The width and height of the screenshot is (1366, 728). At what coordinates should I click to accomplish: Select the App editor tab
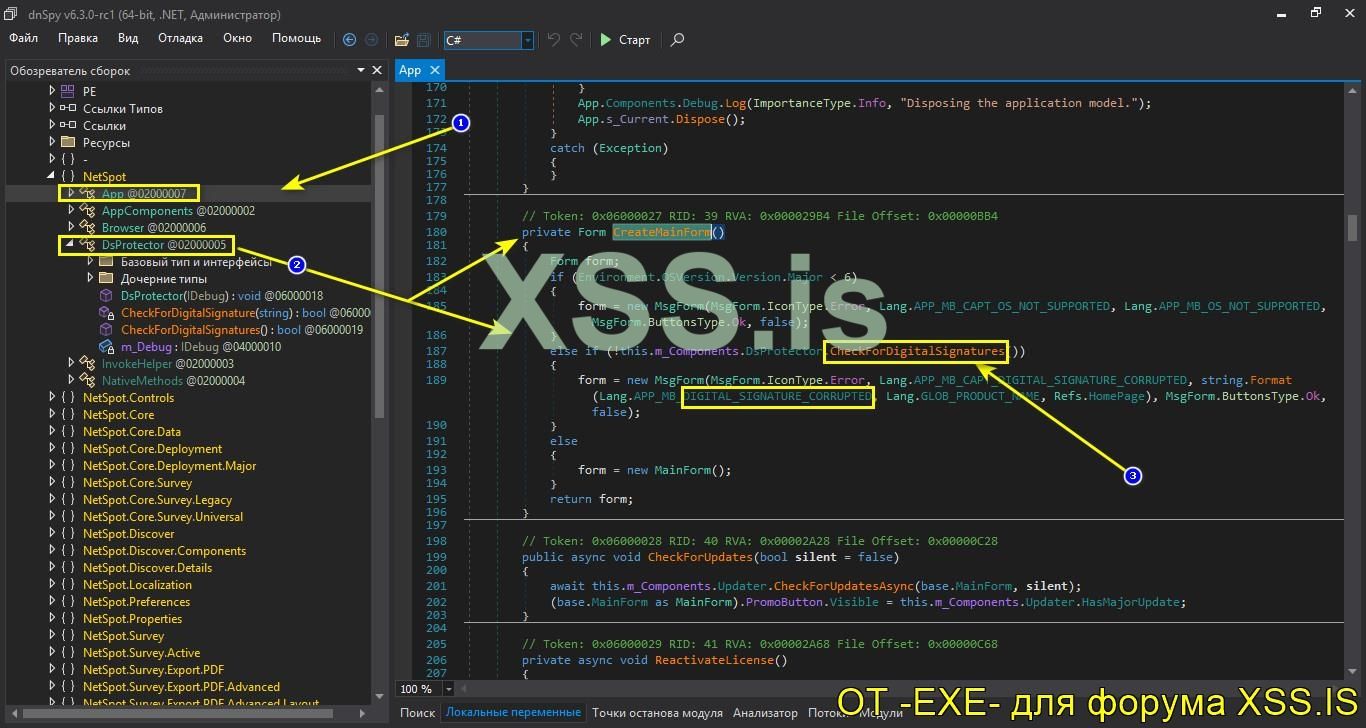pyautogui.click(x=410, y=70)
